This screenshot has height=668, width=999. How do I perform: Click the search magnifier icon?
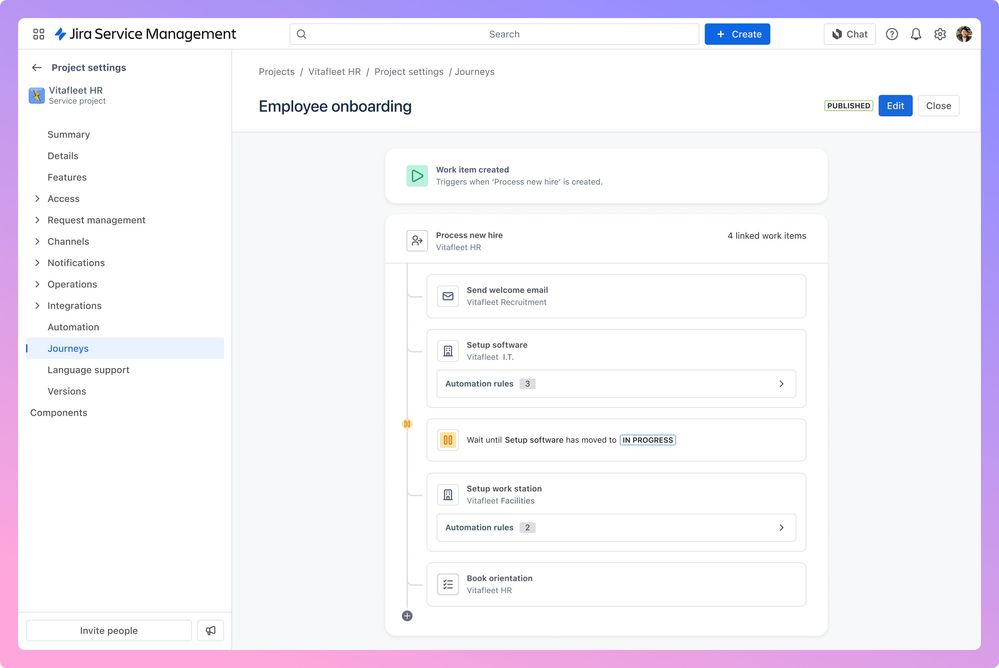coord(301,34)
